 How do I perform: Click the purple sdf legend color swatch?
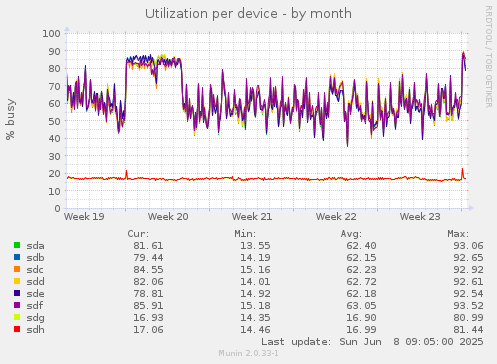[x=17, y=305]
